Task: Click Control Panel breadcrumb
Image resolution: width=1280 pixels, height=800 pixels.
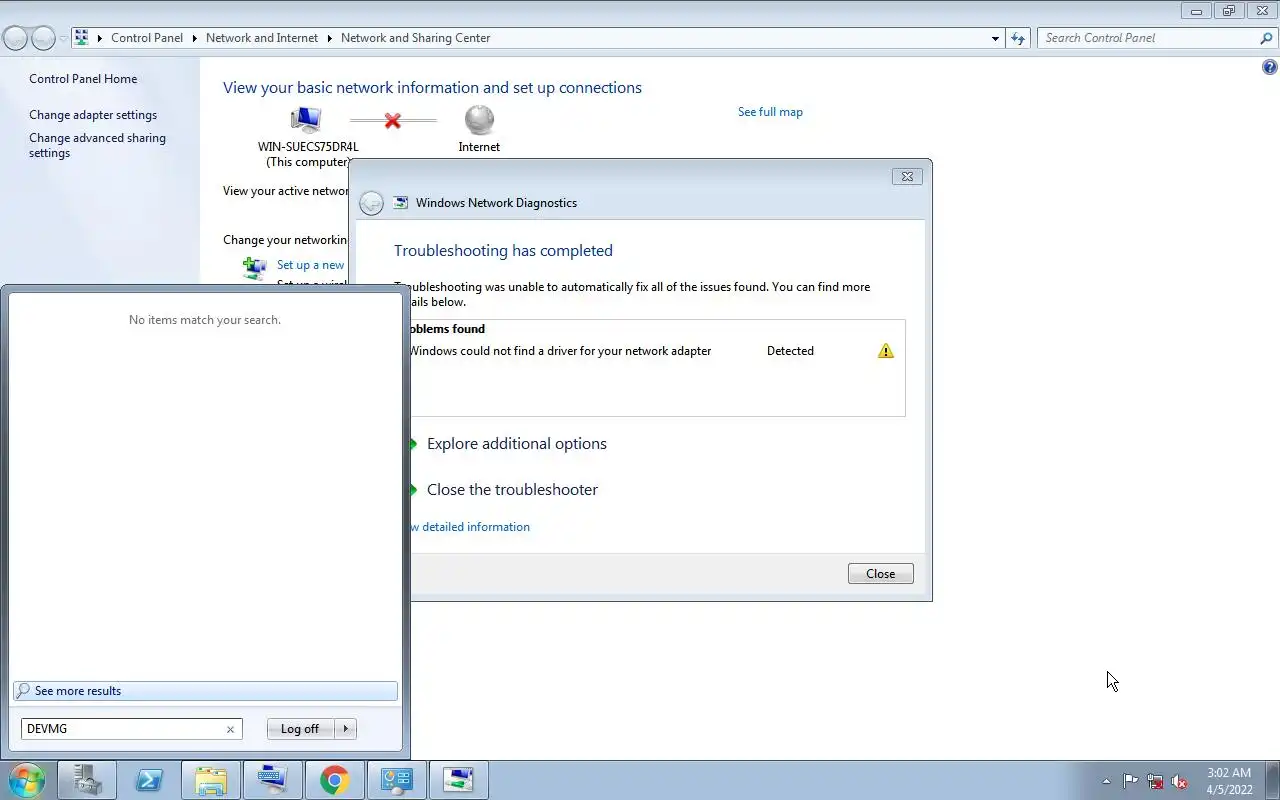Action: tap(147, 38)
